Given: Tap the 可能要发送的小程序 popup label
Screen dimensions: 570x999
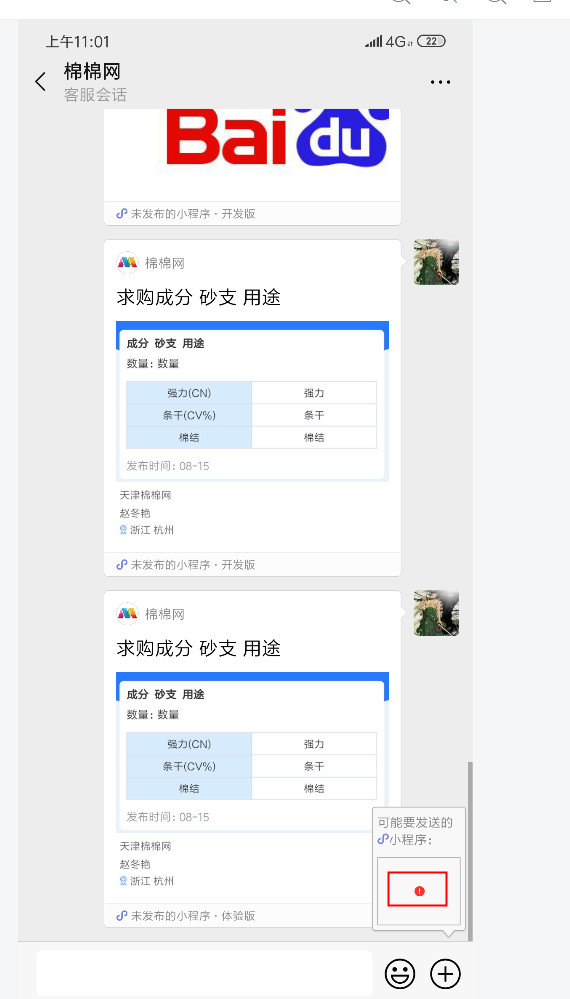Looking at the screenshot, I should 415,831.
